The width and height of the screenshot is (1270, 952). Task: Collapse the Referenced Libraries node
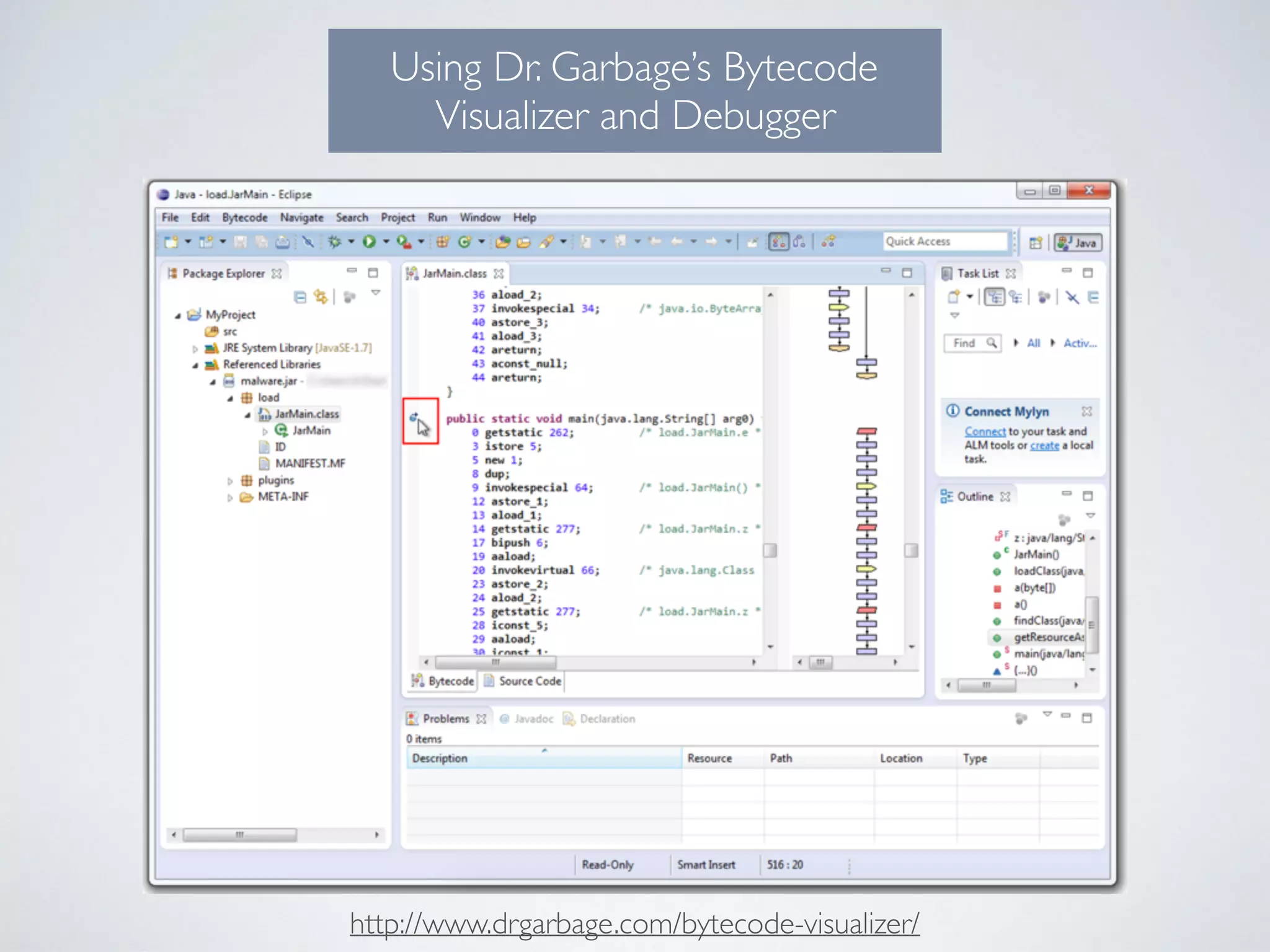coord(195,365)
